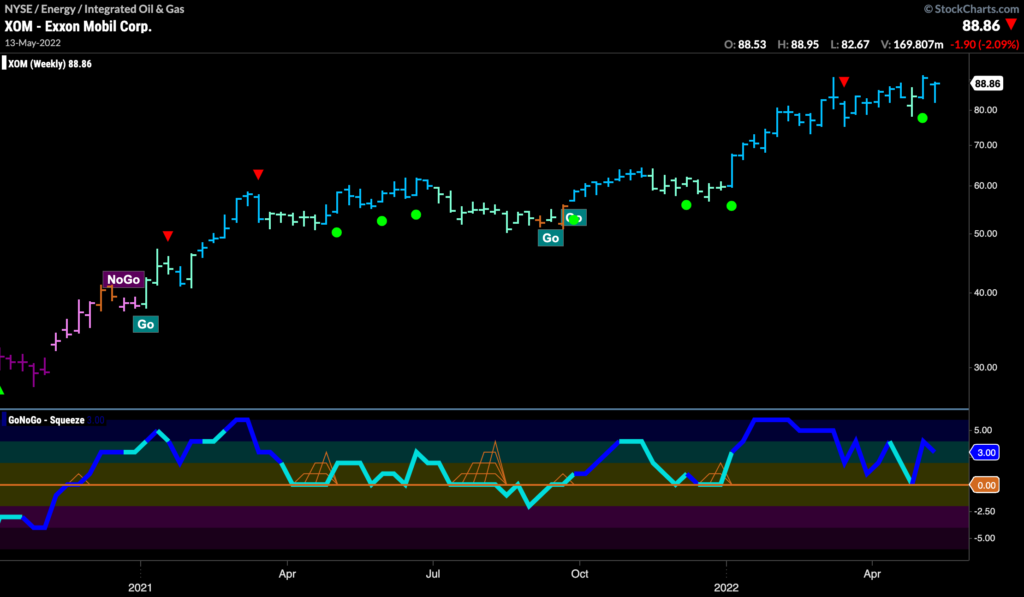This screenshot has width=1024, height=597.
Task: Click the green dot at the start of 2022
Action: (731, 206)
